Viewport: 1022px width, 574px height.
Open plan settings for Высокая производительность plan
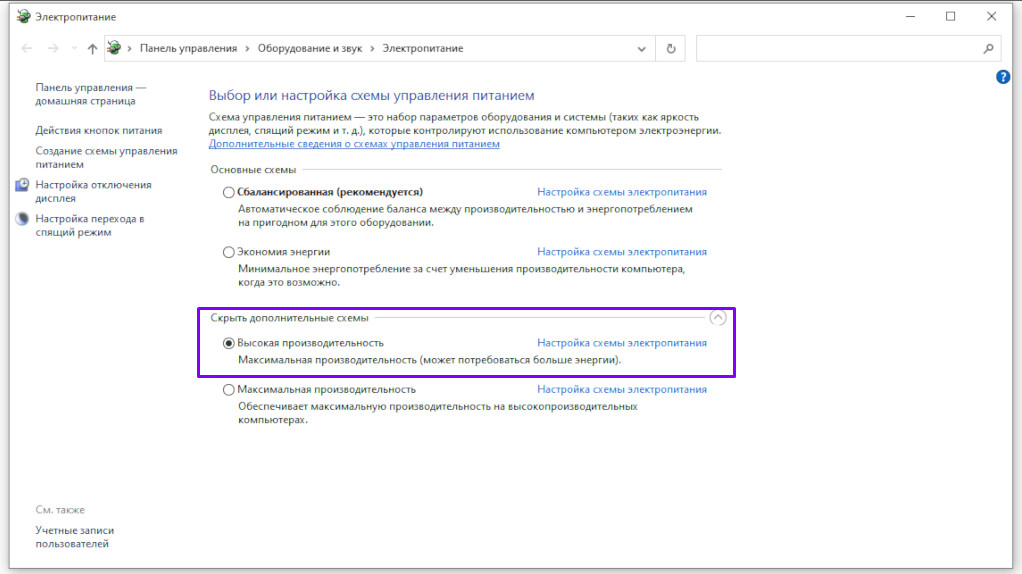pos(621,343)
